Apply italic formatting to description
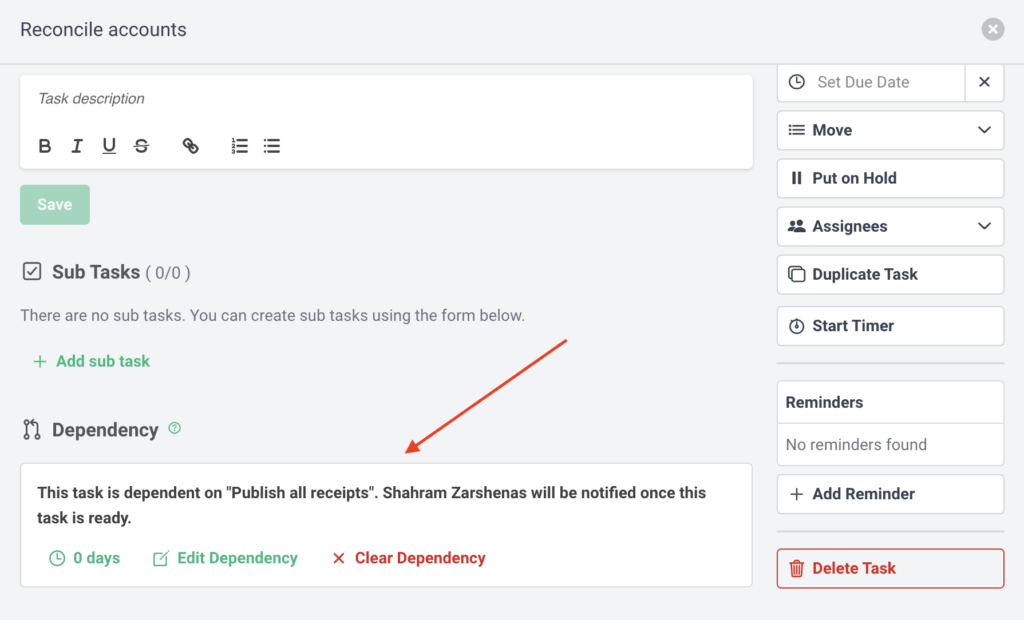This screenshot has width=1024, height=620. point(76,146)
